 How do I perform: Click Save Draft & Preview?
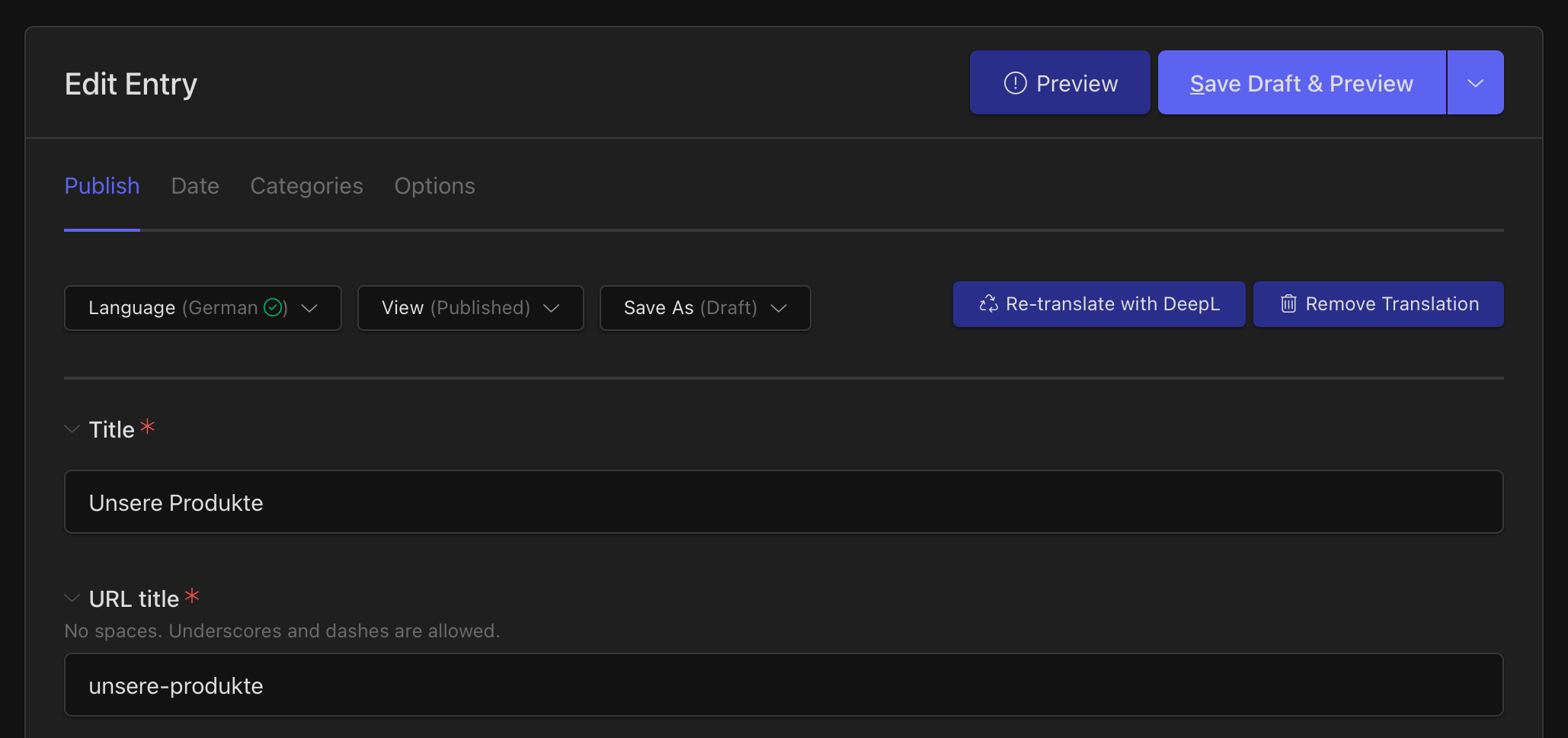tap(1301, 82)
